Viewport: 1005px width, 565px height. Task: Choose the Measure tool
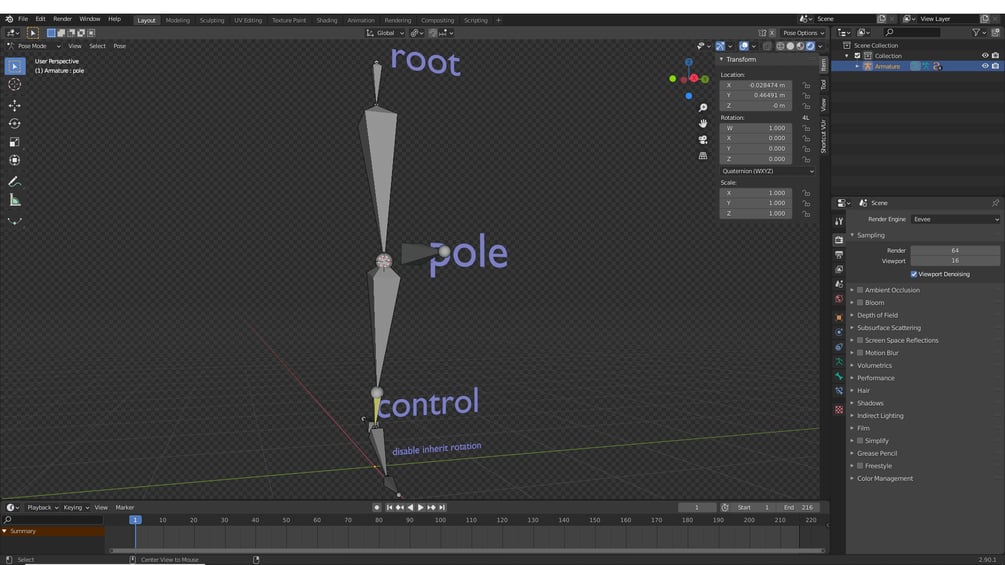15,201
